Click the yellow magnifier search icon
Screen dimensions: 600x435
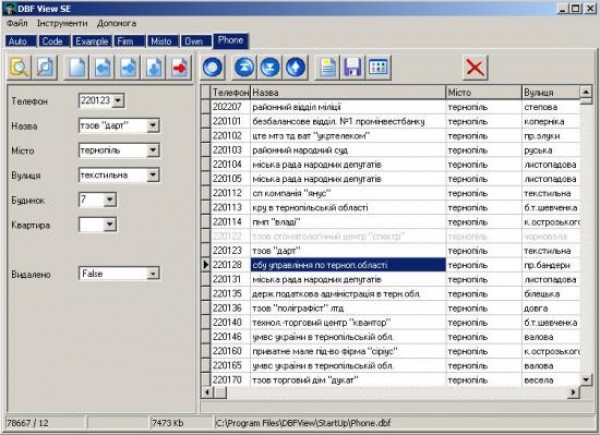(x=20, y=67)
